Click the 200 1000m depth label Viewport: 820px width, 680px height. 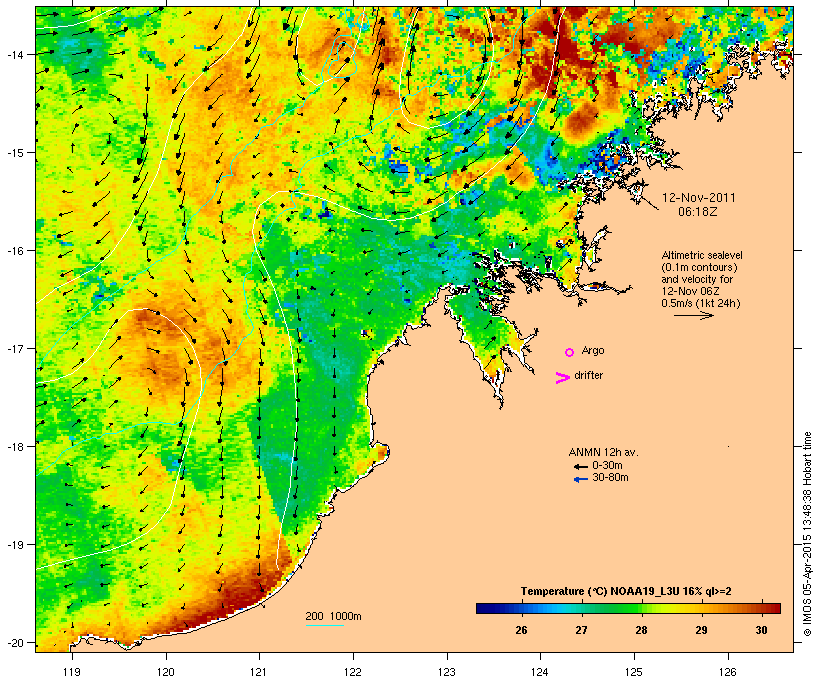coord(333,616)
